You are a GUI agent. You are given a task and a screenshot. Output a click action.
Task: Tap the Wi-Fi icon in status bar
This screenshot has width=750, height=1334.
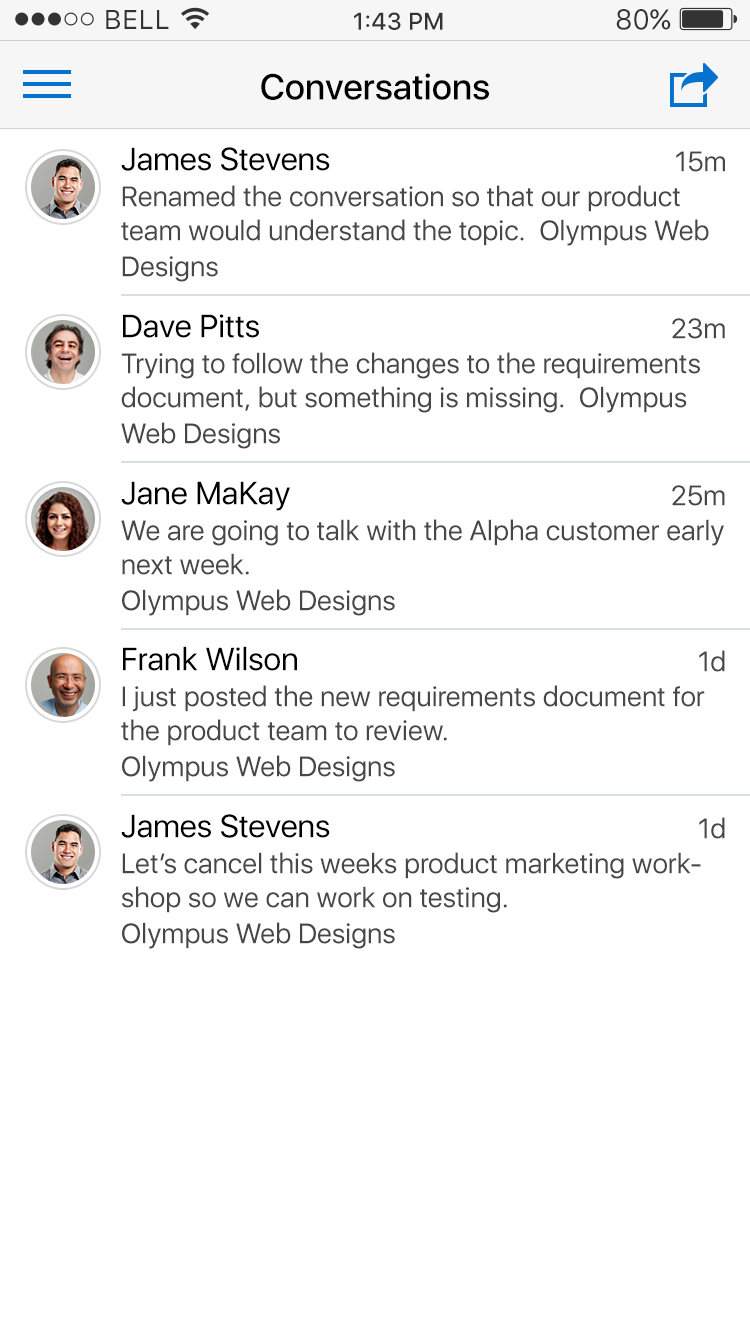(195, 19)
